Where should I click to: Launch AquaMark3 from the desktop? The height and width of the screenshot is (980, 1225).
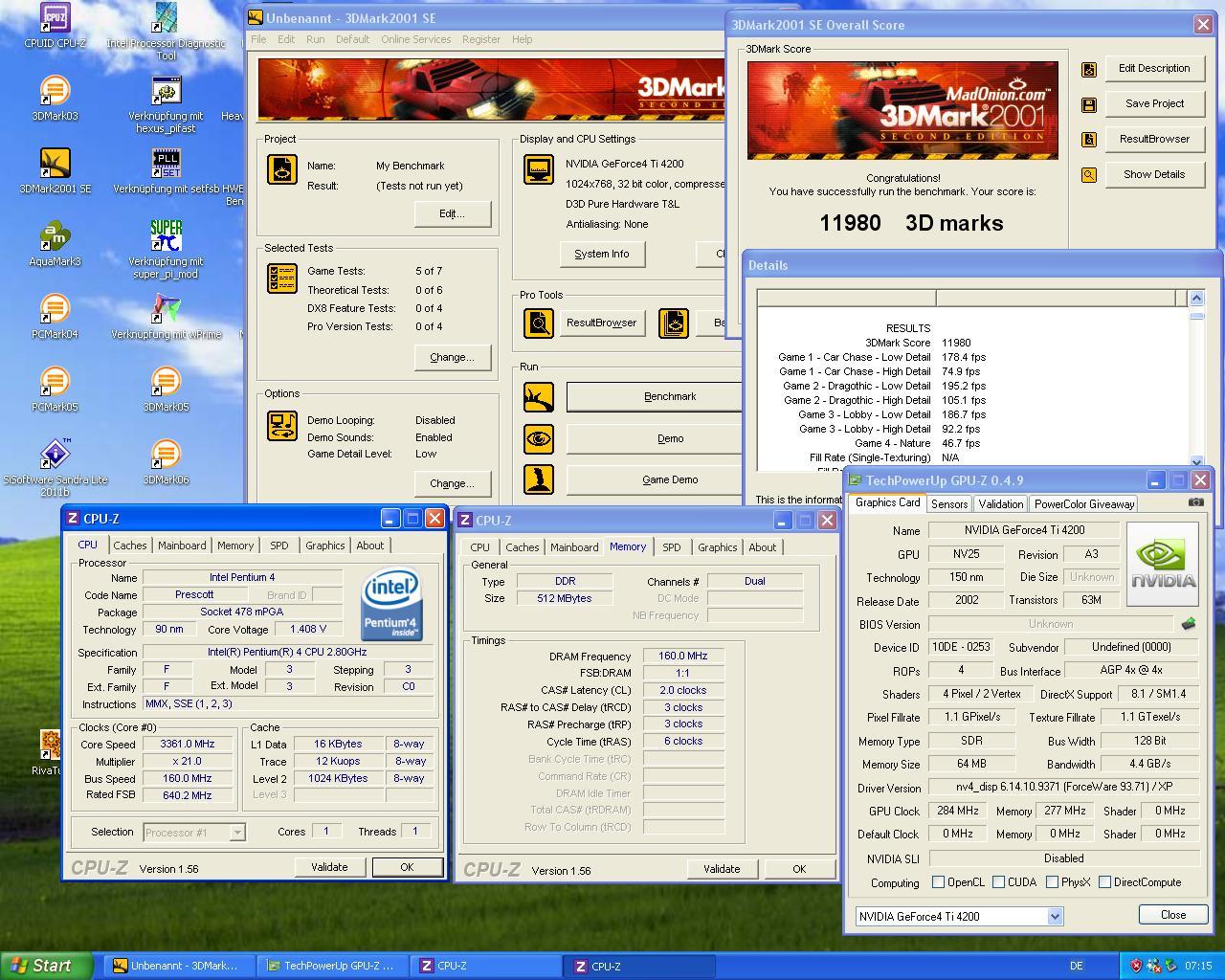pyautogui.click(x=55, y=236)
